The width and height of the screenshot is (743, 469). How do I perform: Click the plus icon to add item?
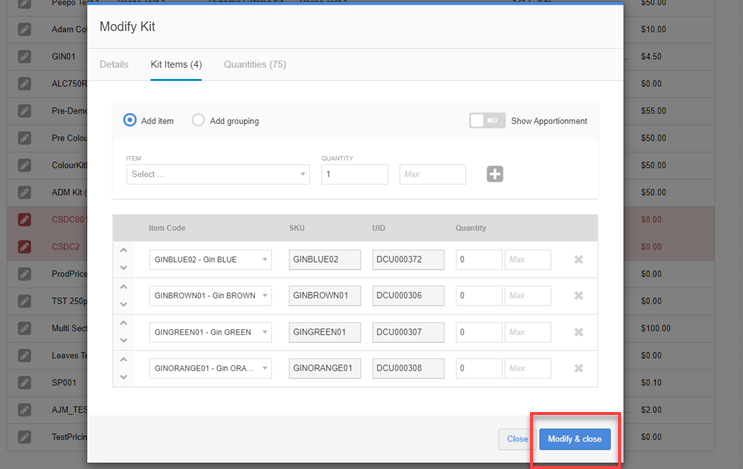click(x=495, y=174)
